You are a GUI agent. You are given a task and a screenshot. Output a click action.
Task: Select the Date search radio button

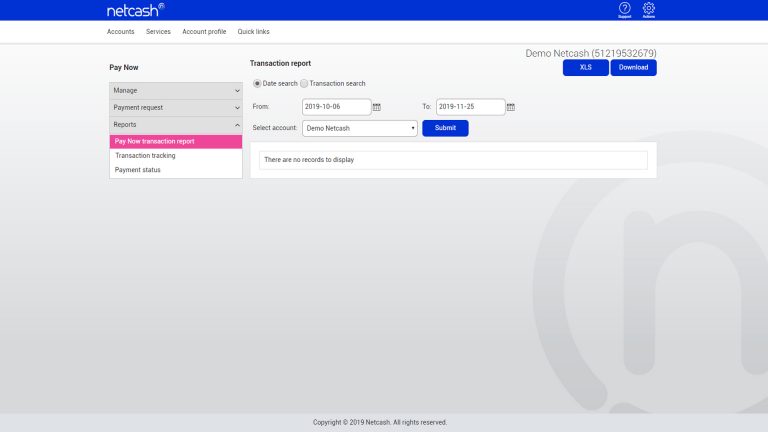point(257,84)
